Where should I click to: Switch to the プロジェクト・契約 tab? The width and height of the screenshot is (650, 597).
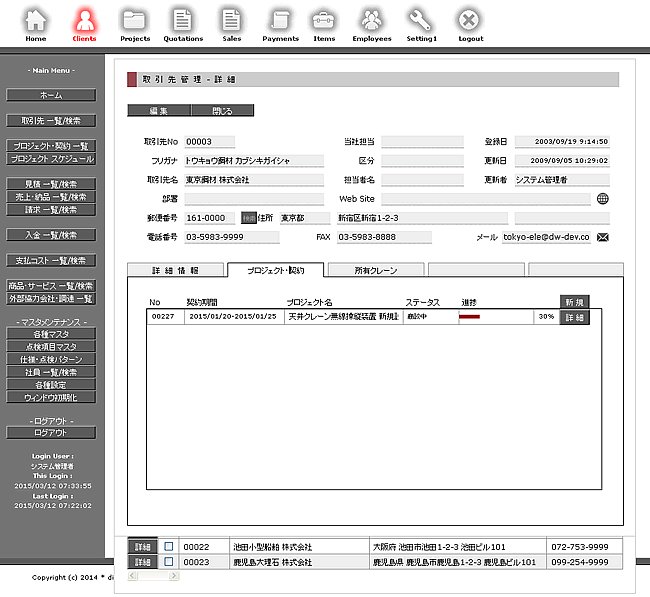click(276, 270)
